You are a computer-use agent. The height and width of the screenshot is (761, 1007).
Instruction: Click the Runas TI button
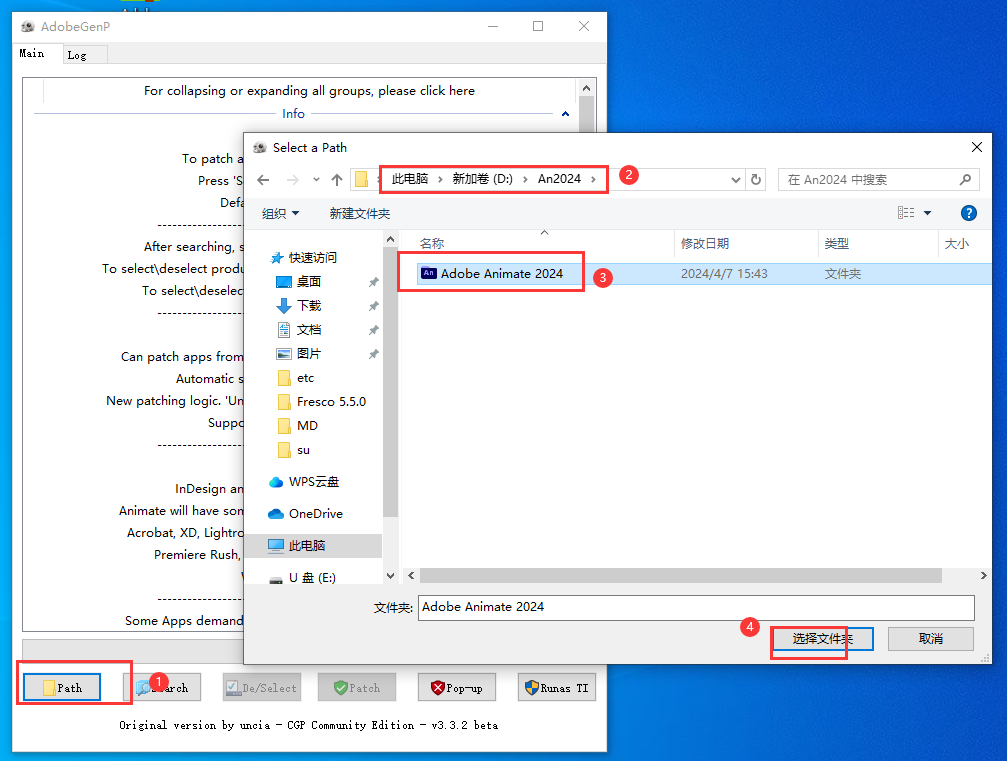[557, 688]
